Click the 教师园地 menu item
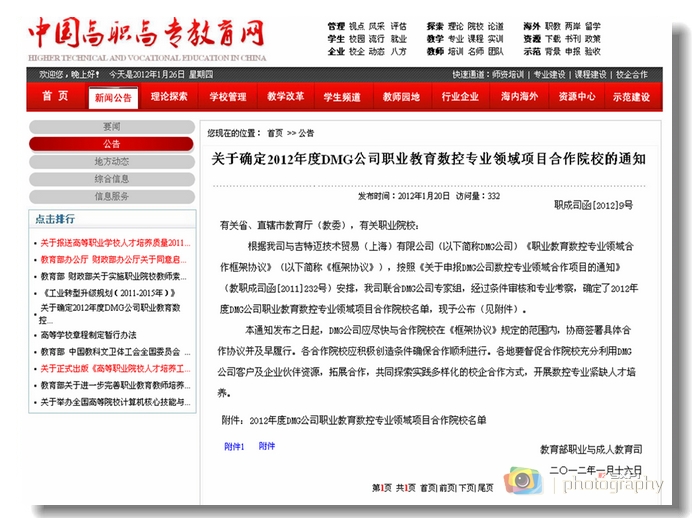Viewport: 692px width, 518px height. coord(401,97)
